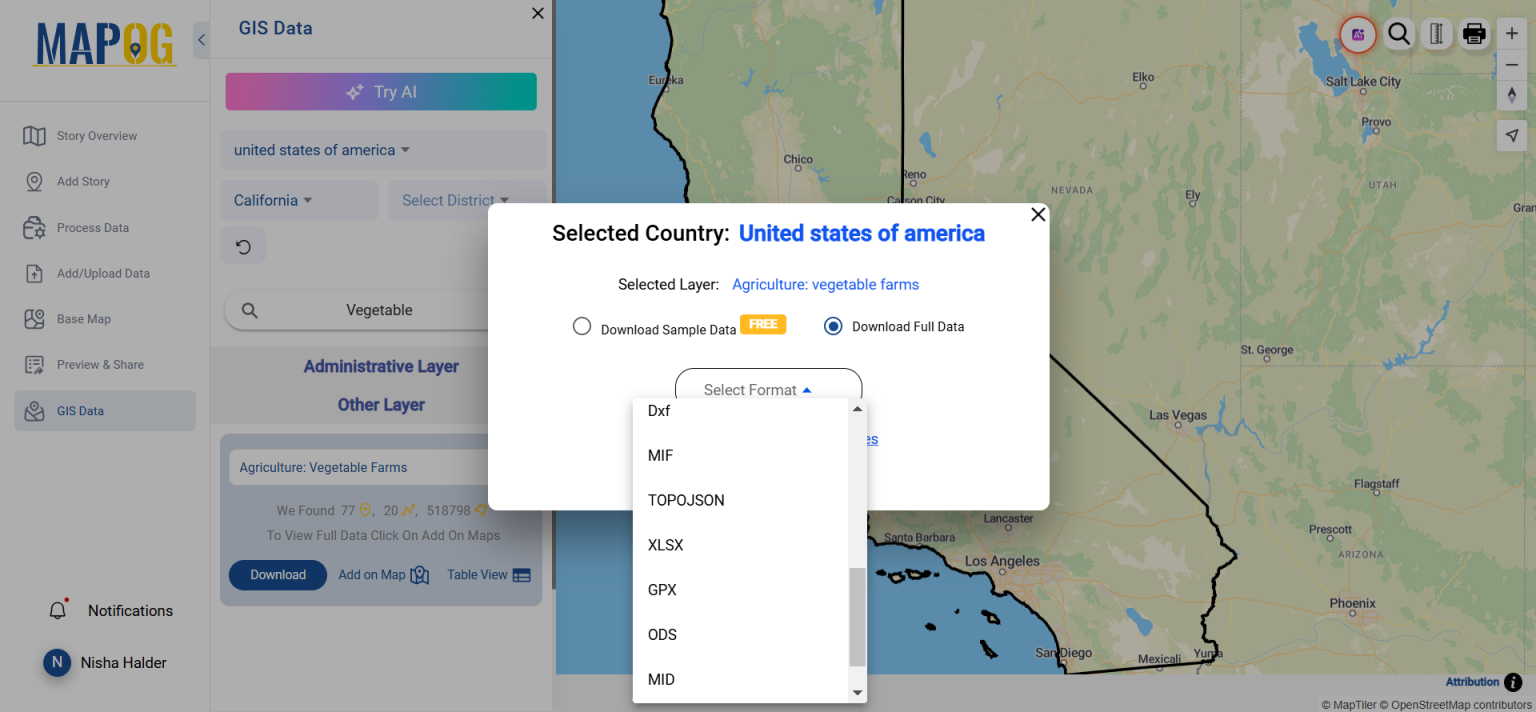Reset map orientation with the compass
This screenshot has width=1536, height=712.
point(1512,95)
